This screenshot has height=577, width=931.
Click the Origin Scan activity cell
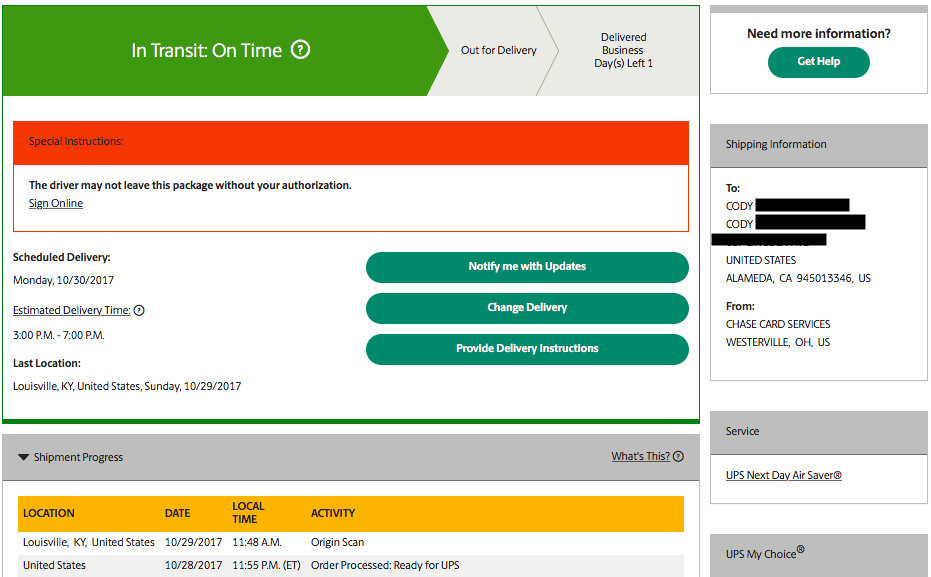click(337, 543)
